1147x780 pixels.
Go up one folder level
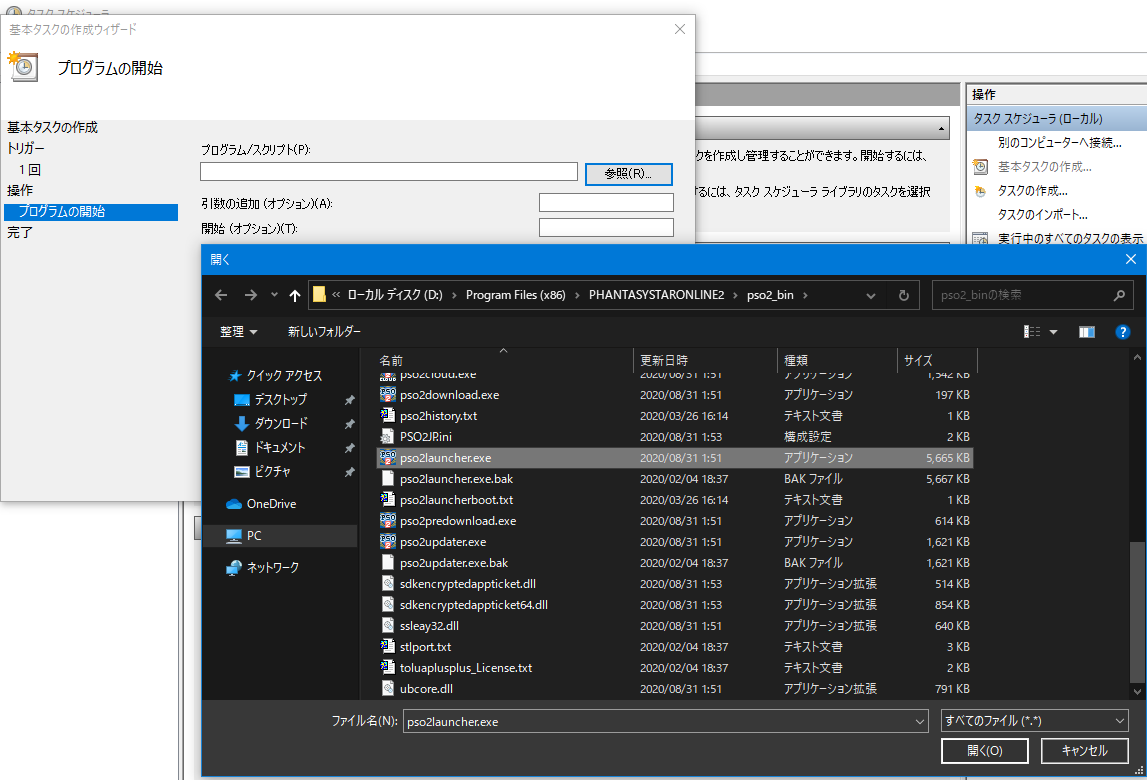[295, 295]
